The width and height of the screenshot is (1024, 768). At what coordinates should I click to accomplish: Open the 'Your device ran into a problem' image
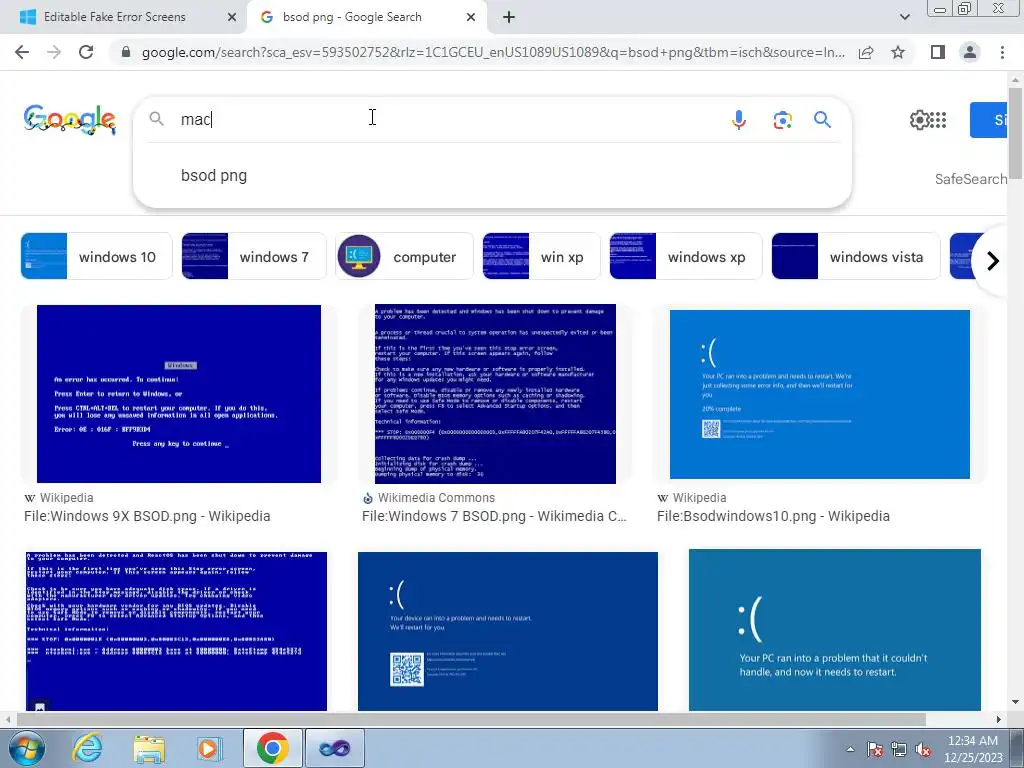pyautogui.click(x=507, y=631)
